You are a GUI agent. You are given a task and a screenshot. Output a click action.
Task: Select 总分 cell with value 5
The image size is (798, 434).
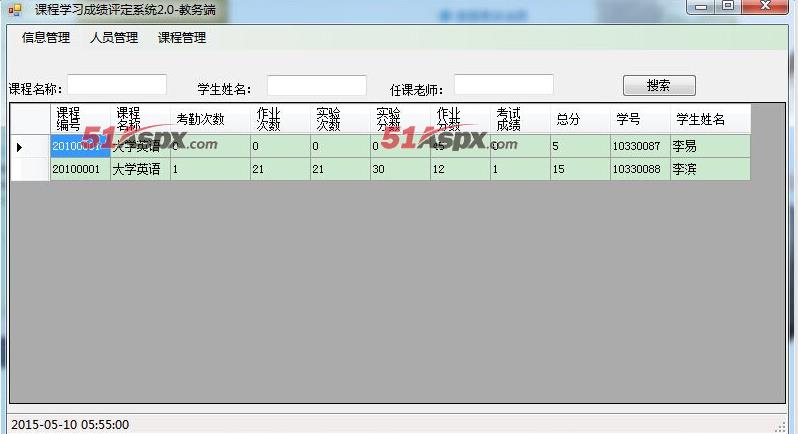(x=580, y=147)
